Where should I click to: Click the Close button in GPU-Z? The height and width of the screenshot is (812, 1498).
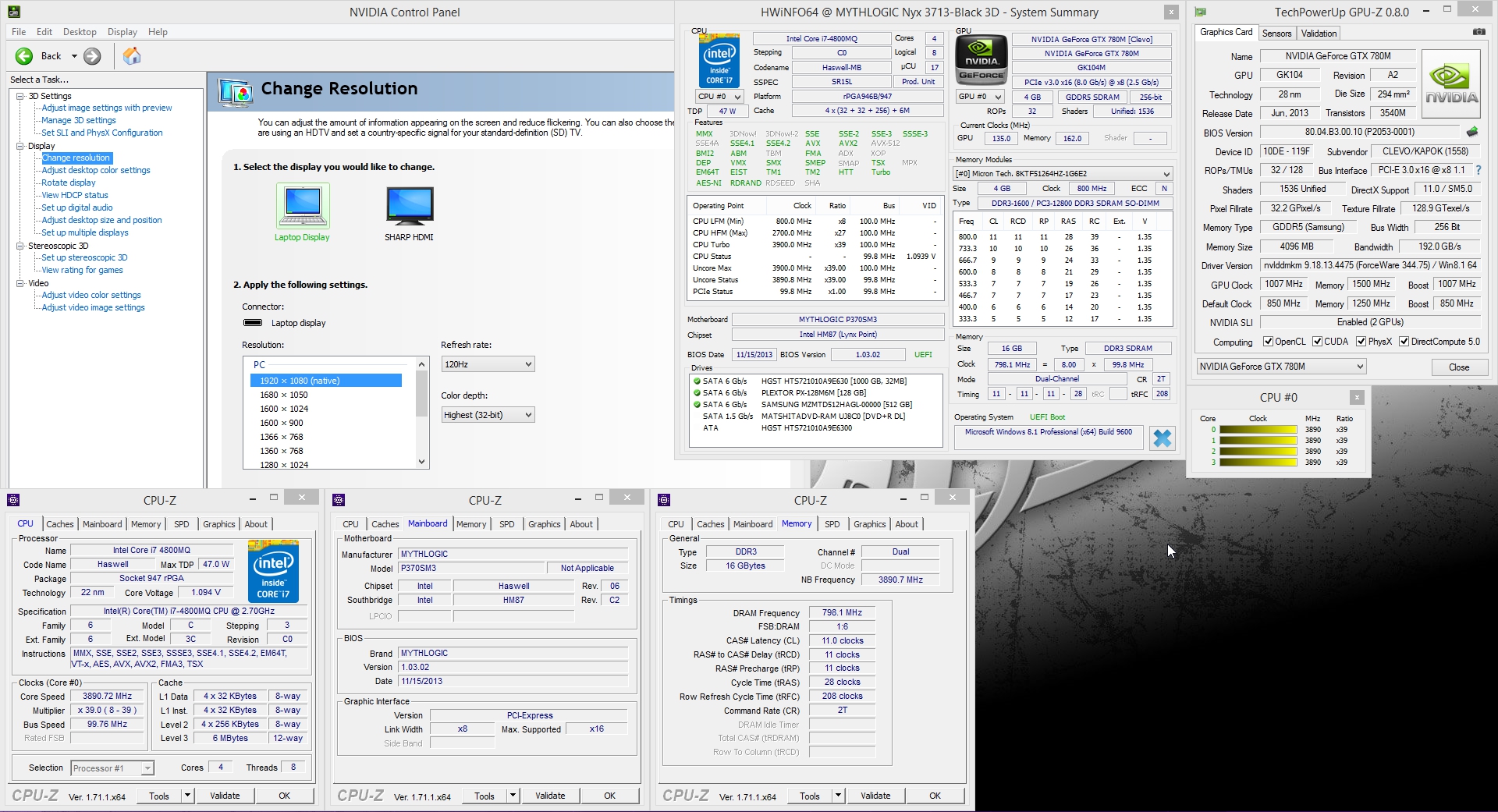[1459, 367]
